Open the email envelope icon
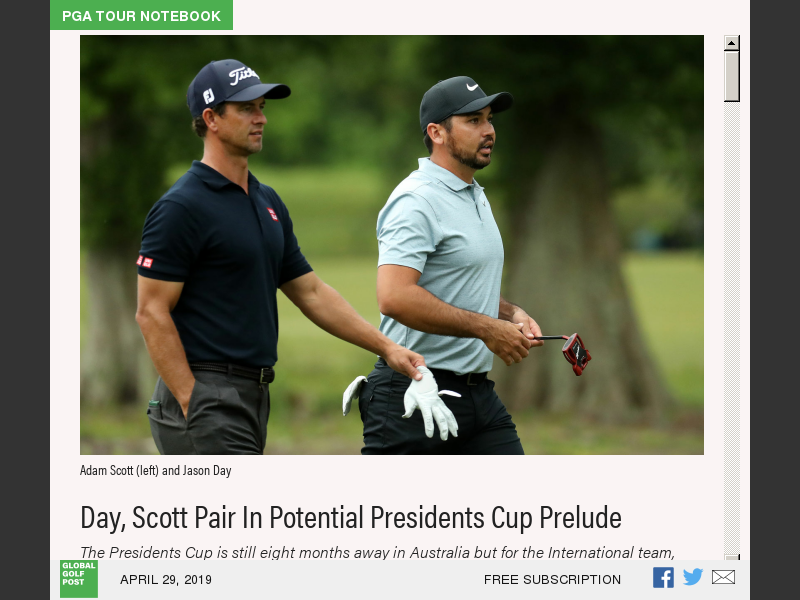 click(723, 577)
